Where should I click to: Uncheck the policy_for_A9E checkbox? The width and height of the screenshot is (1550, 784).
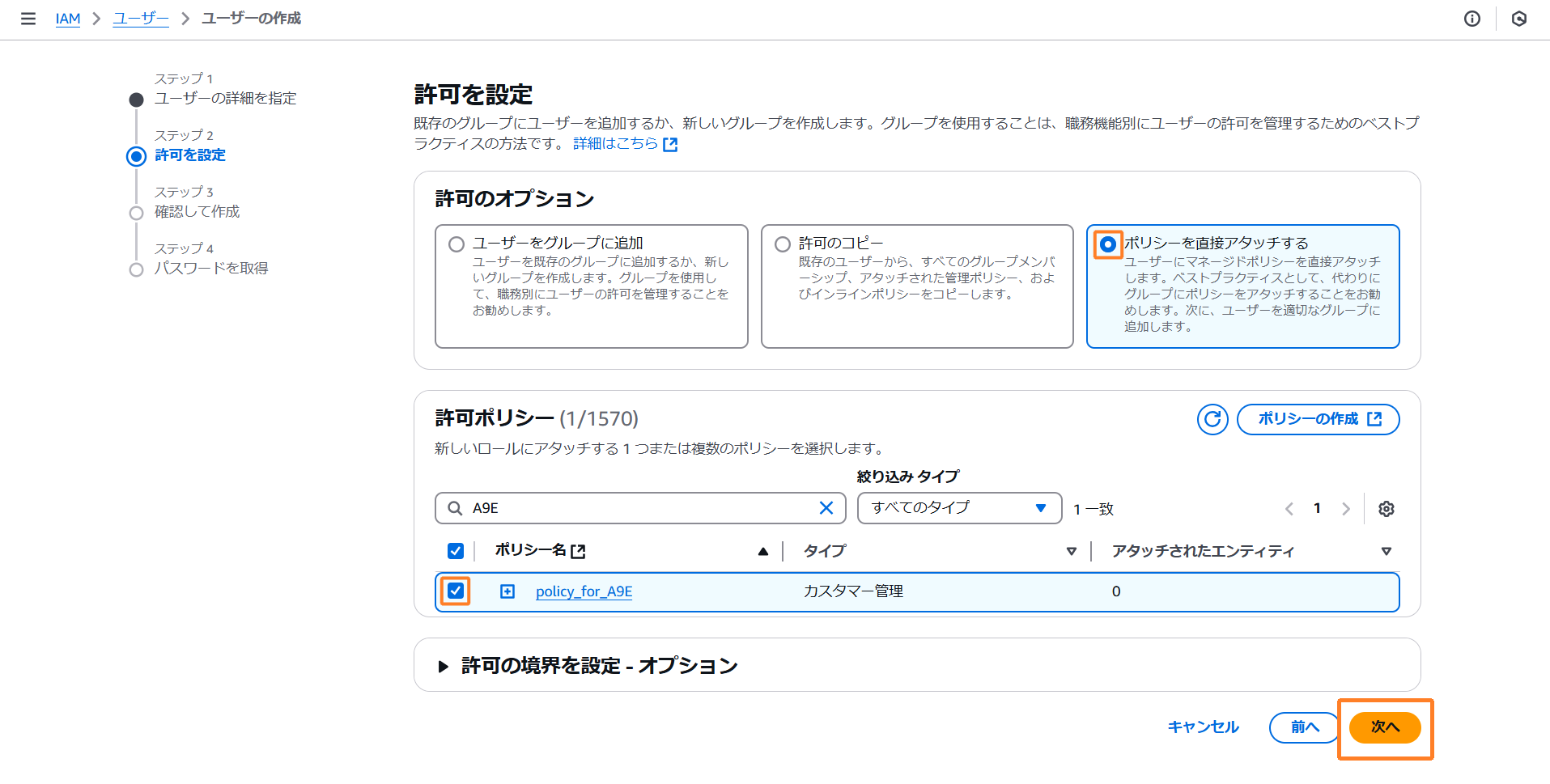click(x=456, y=591)
